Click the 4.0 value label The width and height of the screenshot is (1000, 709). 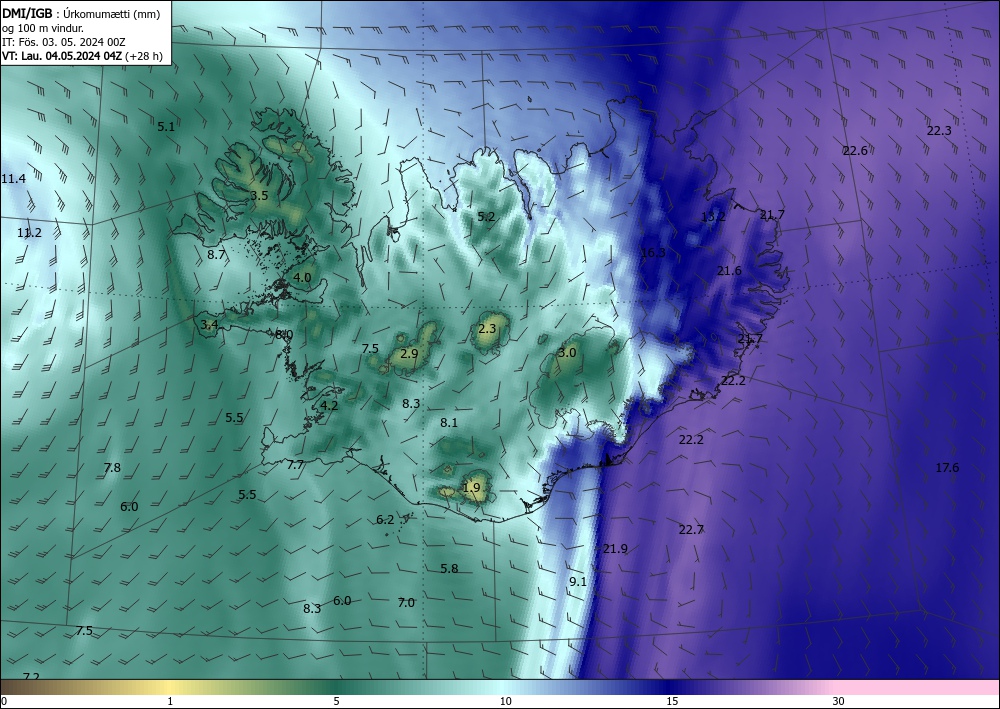(x=302, y=277)
